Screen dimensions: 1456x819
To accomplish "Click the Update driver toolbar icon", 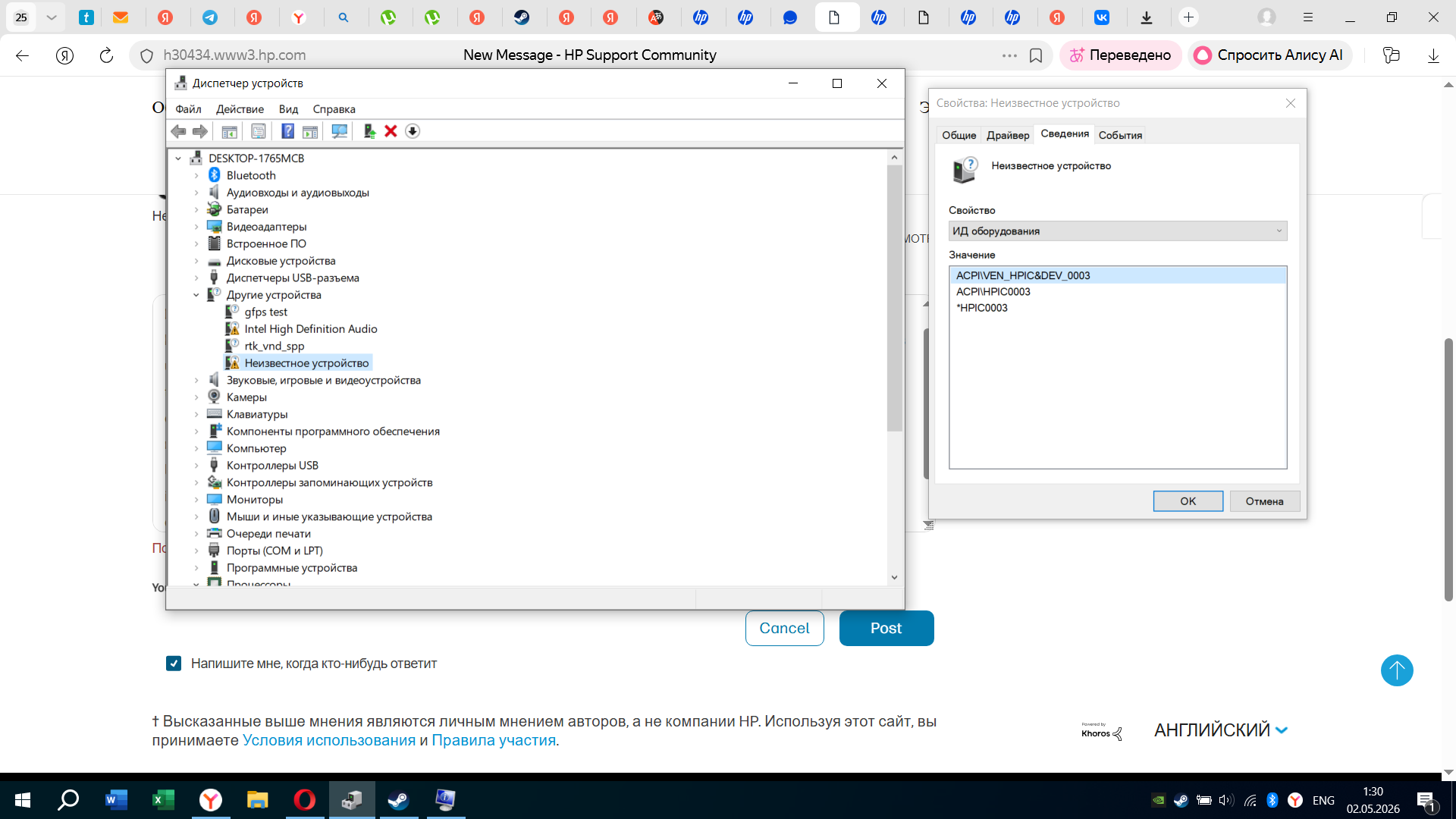I will point(369,131).
